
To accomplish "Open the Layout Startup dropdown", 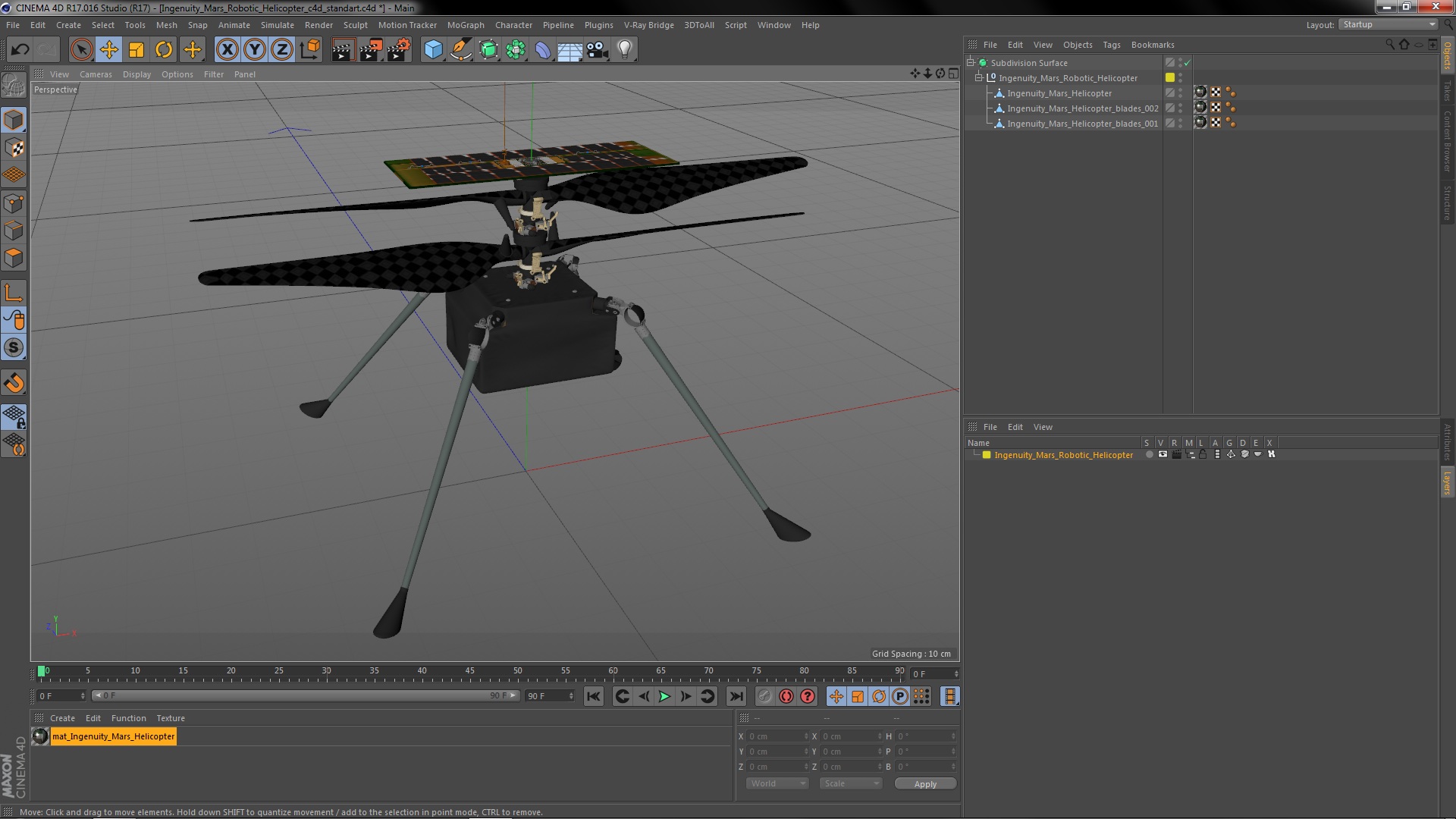I will click(1388, 24).
